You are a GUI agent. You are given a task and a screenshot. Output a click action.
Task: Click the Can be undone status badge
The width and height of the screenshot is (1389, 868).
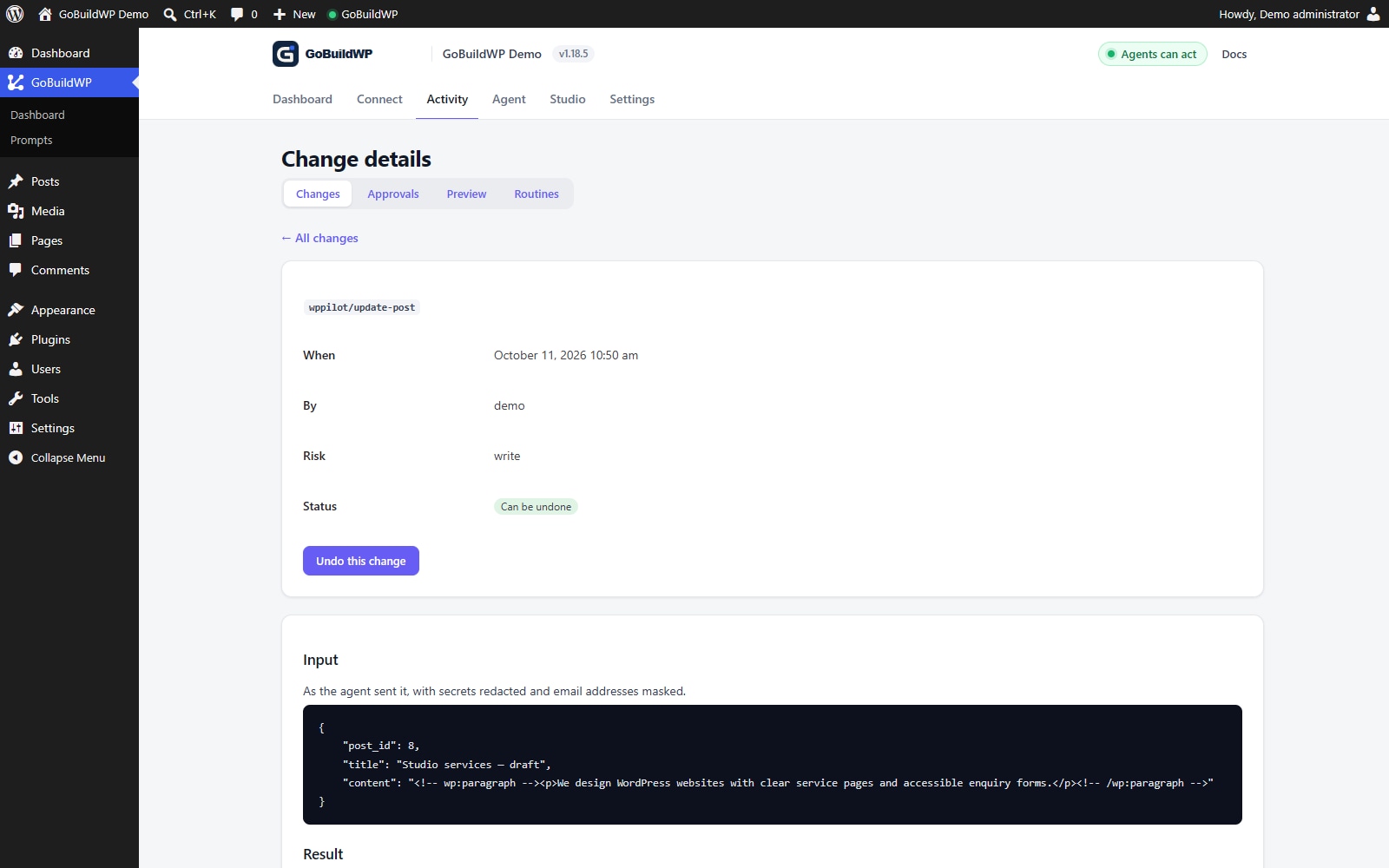536,507
